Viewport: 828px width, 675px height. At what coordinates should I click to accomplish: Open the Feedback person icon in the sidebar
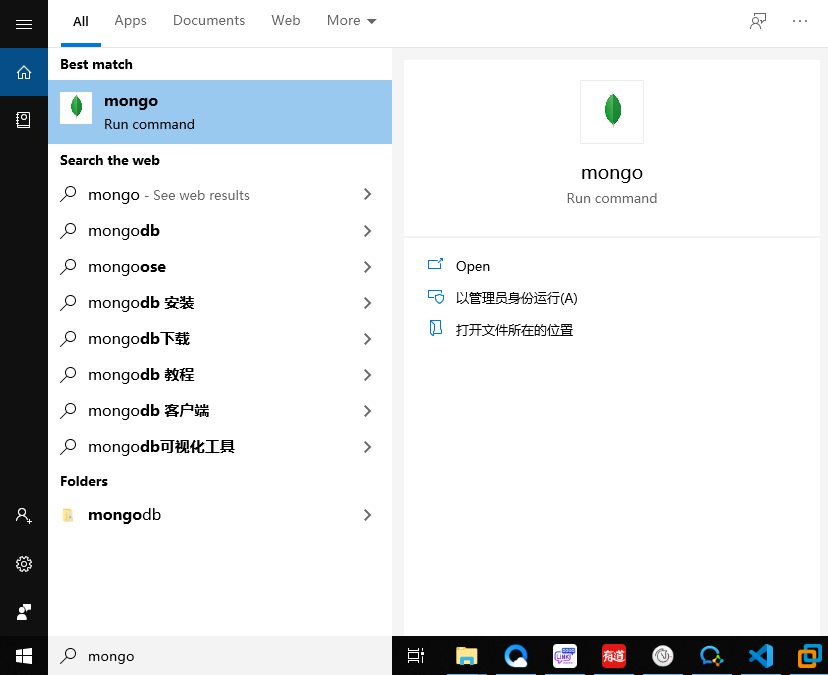24,612
